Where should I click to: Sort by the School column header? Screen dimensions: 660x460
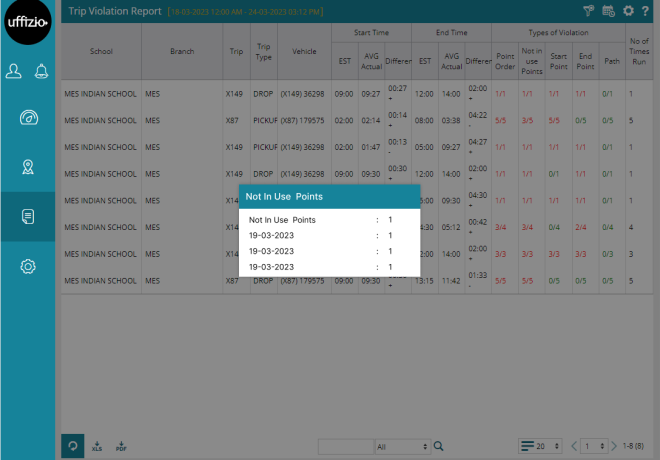point(101,50)
